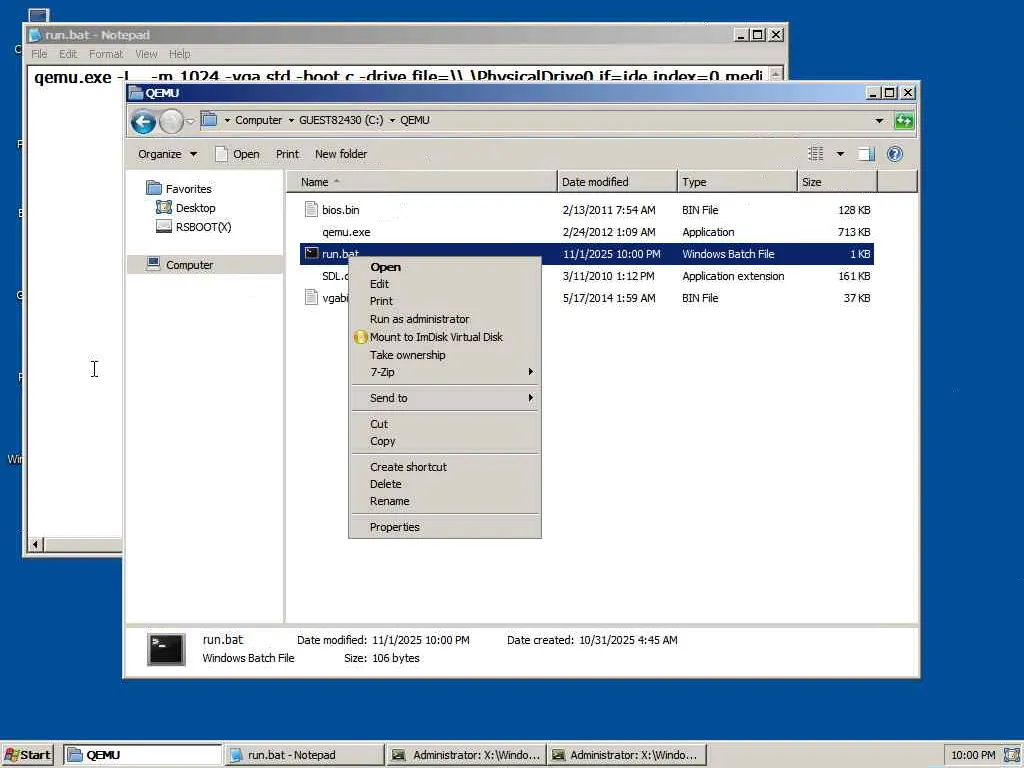Choose Delete in the context menu
Image resolution: width=1024 pixels, height=768 pixels.
pos(445,484)
